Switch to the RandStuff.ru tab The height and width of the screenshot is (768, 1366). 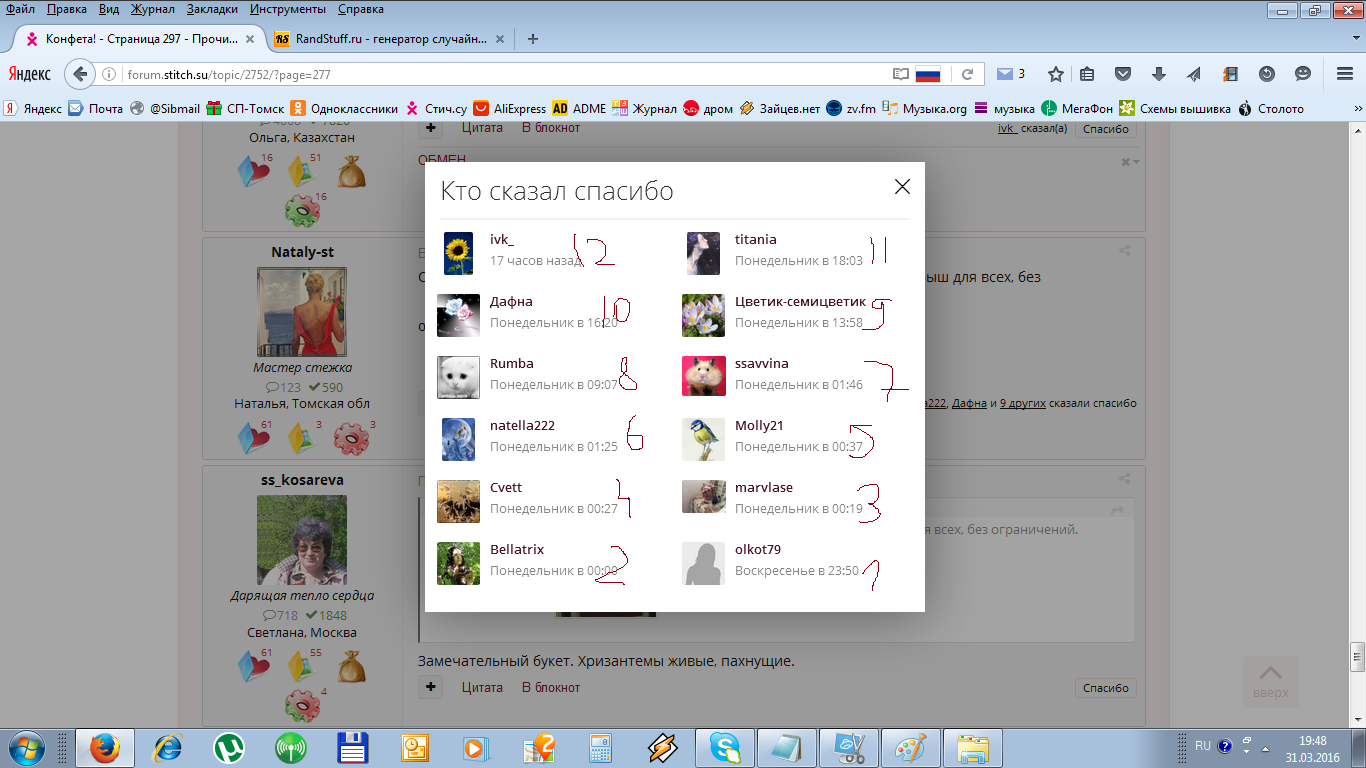point(390,39)
